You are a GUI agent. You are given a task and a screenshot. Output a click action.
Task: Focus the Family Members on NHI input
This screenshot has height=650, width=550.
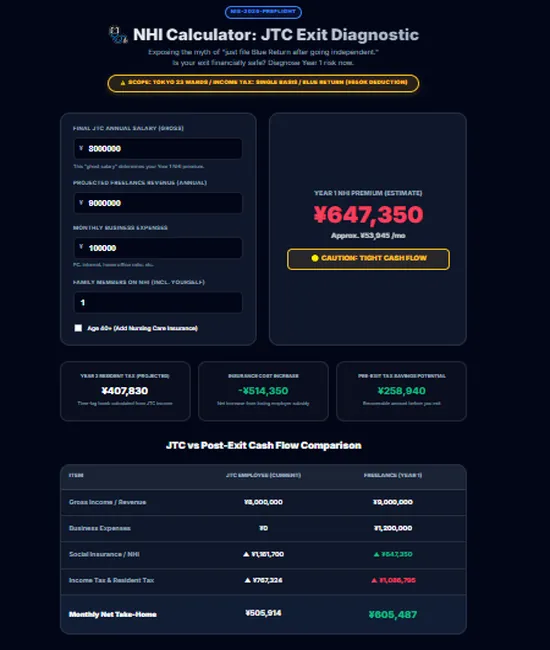coord(158,302)
